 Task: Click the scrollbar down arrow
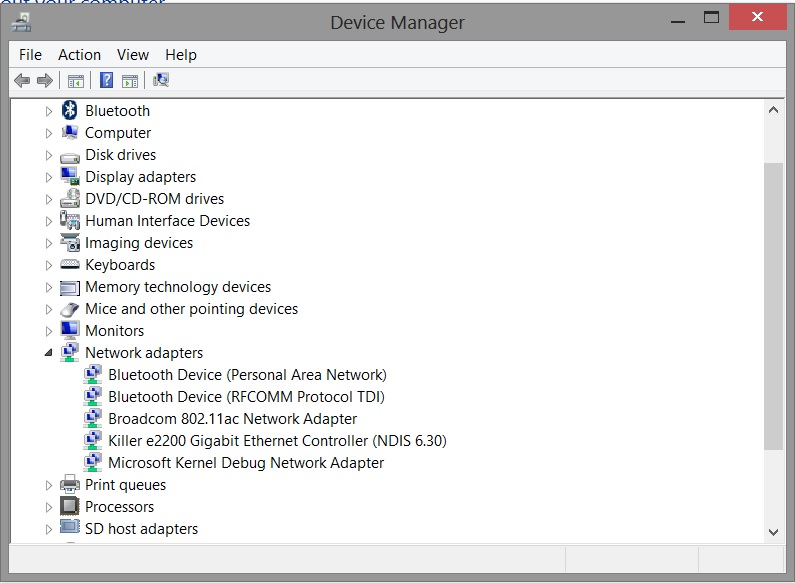[x=773, y=532]
